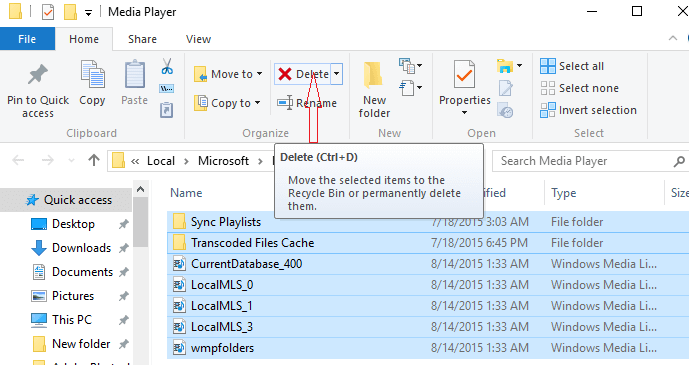This screenshot has height=365, width=689.
Task: Click the Up one level arrow
Action: click(x=94, y=160)
